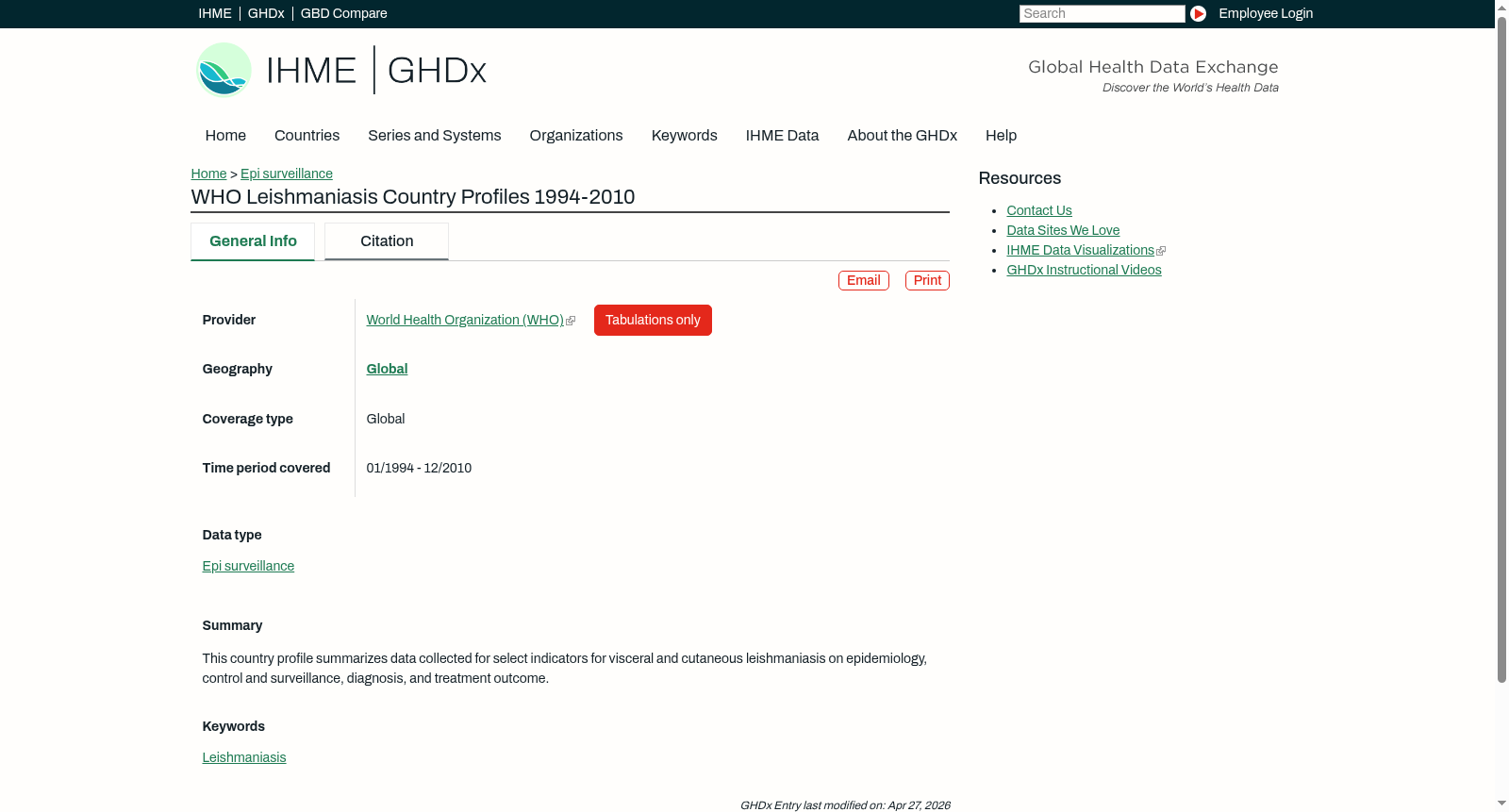1509x812 pixels.
Task: Select the General Info tab
Action: 253,241
